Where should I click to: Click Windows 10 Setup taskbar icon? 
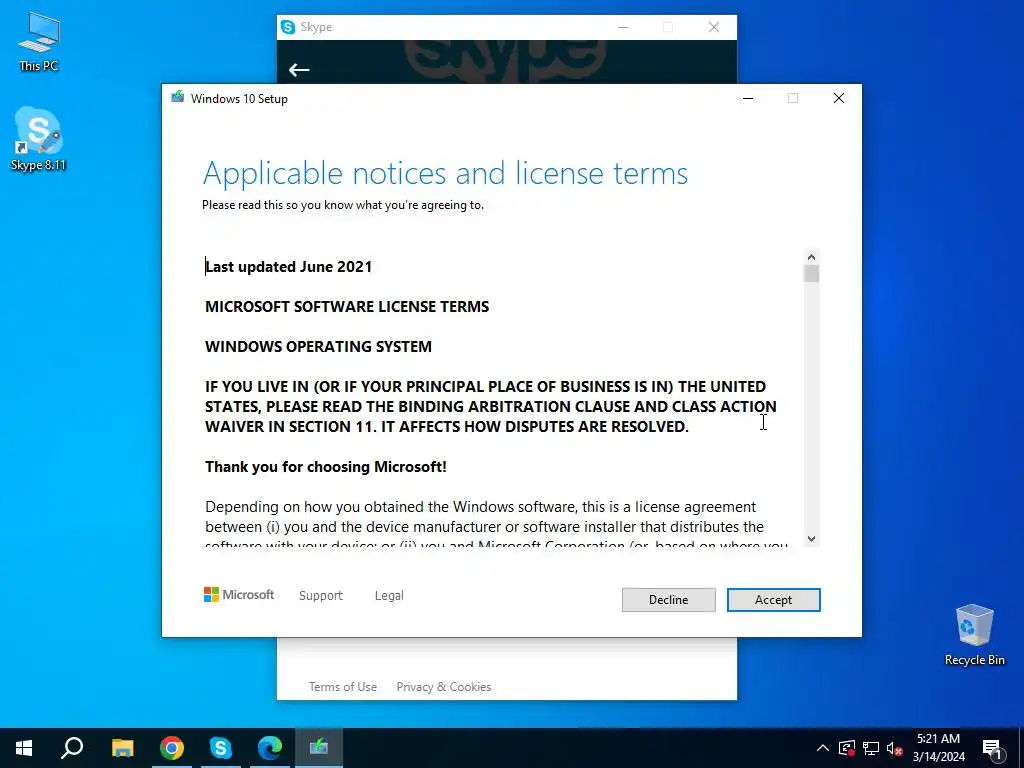319,748
